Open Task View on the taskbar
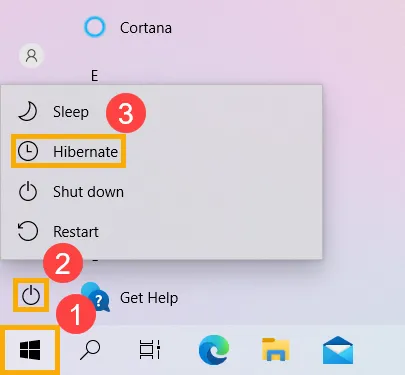Viewport: 405px width, 375px height. (150, 350)
